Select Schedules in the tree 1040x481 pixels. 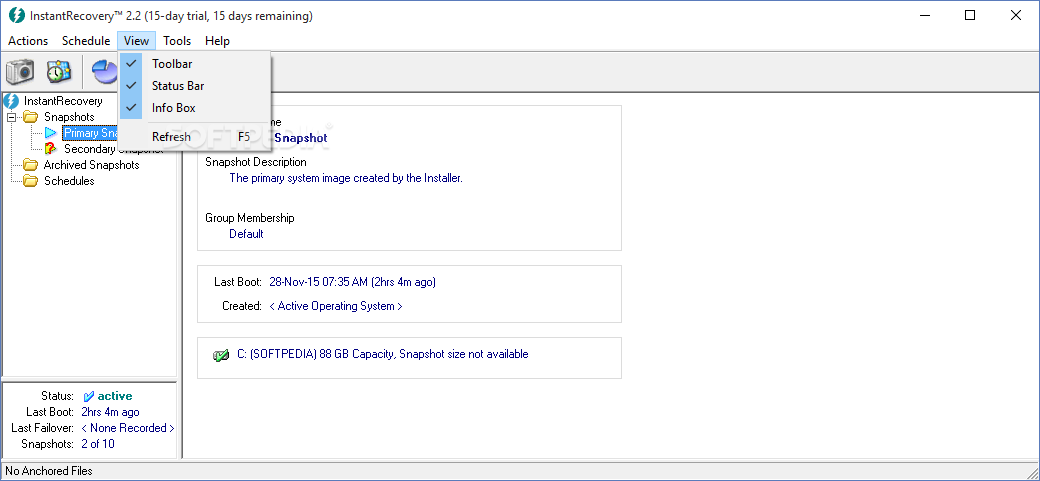69,180
